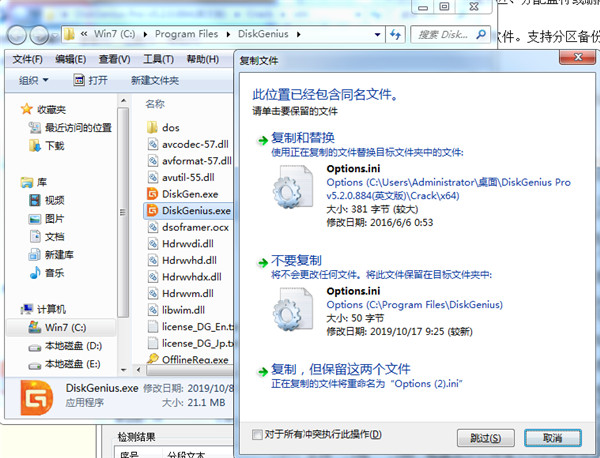Close the 复制文件 dialog
This screenshot has width=600, height=458.
coord(577,58)
